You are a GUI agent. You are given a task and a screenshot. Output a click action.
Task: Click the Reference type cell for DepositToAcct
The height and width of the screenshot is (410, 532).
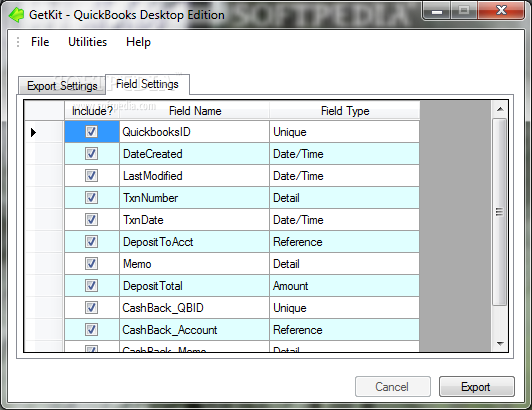pos(344,242)
